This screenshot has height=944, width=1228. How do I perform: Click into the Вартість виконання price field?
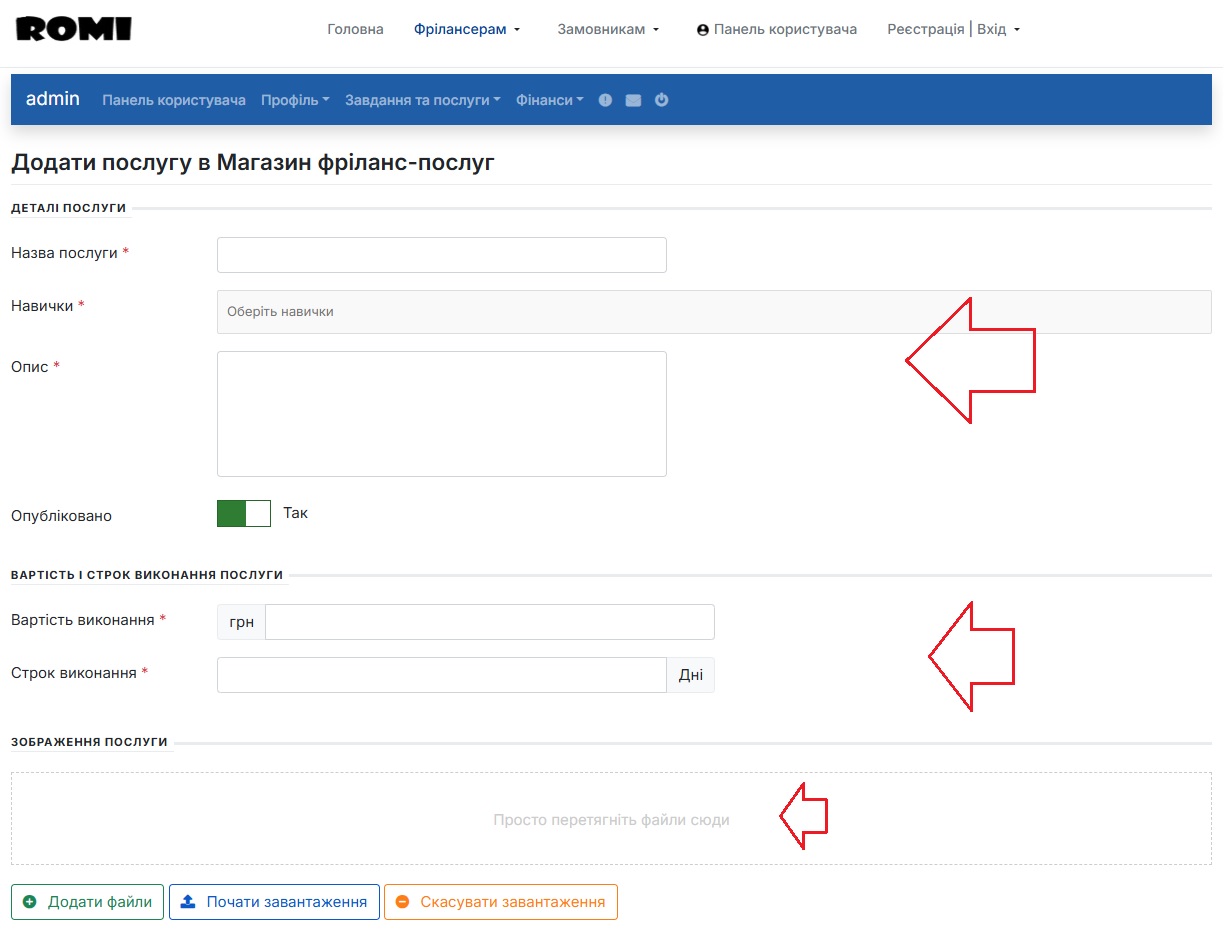point(489,622)
